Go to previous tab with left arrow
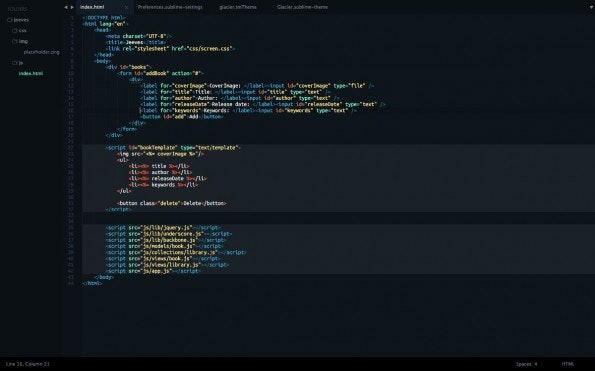 pyautogui.click(x=66, y=7)
